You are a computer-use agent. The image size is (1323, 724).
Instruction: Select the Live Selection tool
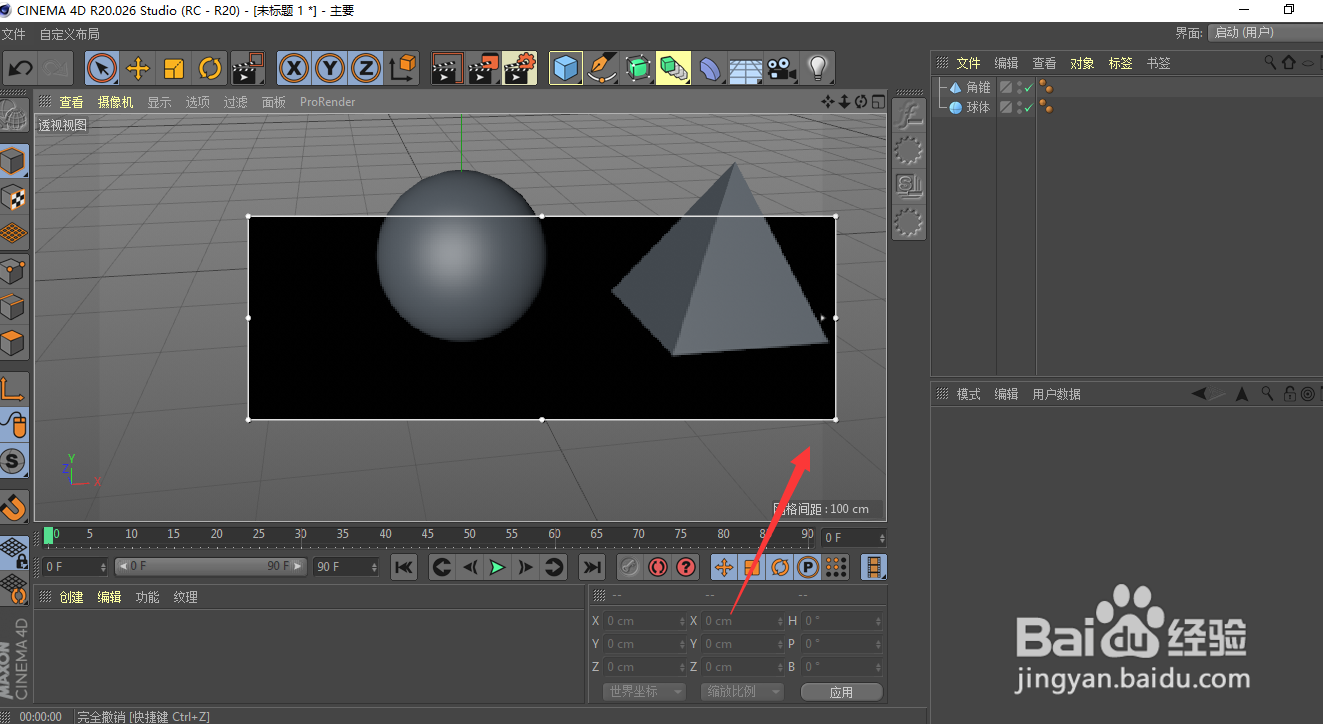click(x=101, y=68)
